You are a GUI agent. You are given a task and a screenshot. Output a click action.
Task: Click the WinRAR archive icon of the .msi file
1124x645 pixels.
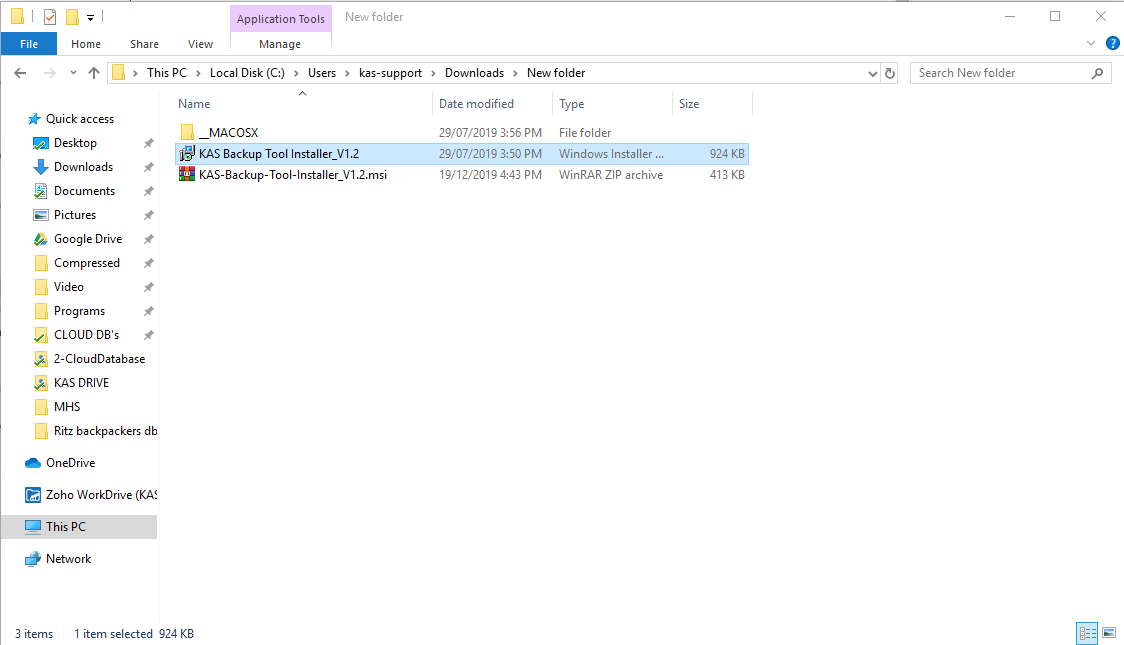pos(186,175)
